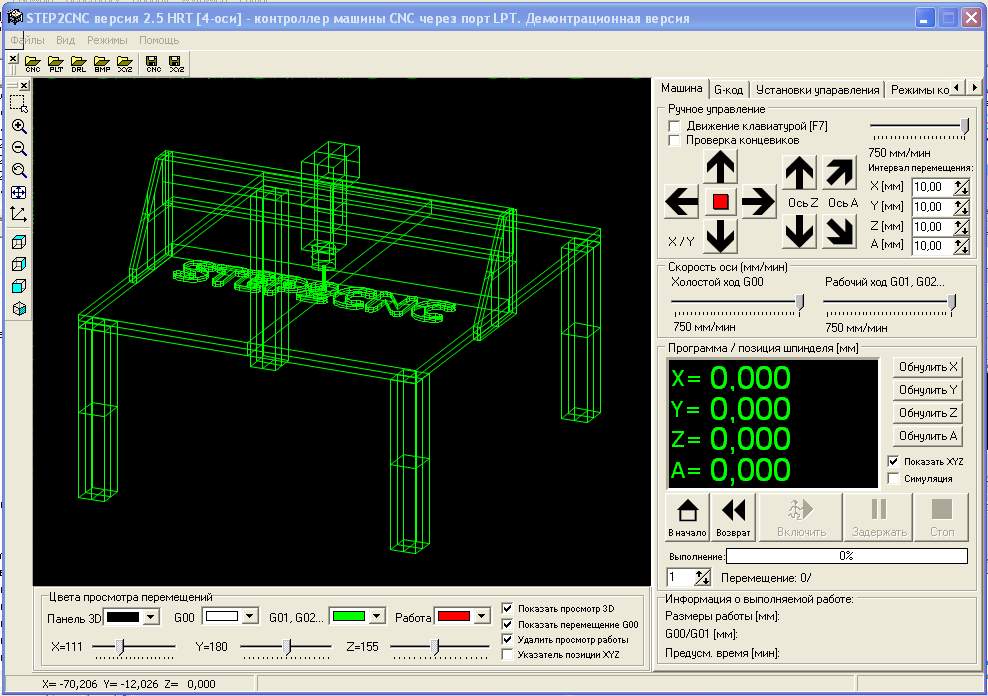
Task: Select the rectangular selection zoom tool
Action: coord(19,104)
